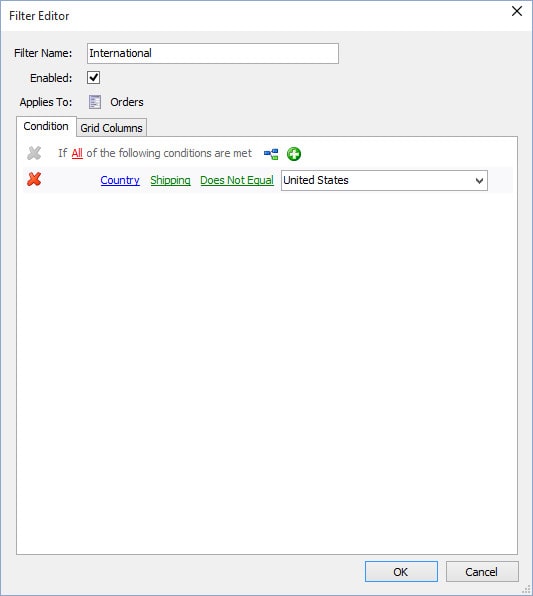Close the Filter Editor window
533x596 pixels.
[517, 11]
